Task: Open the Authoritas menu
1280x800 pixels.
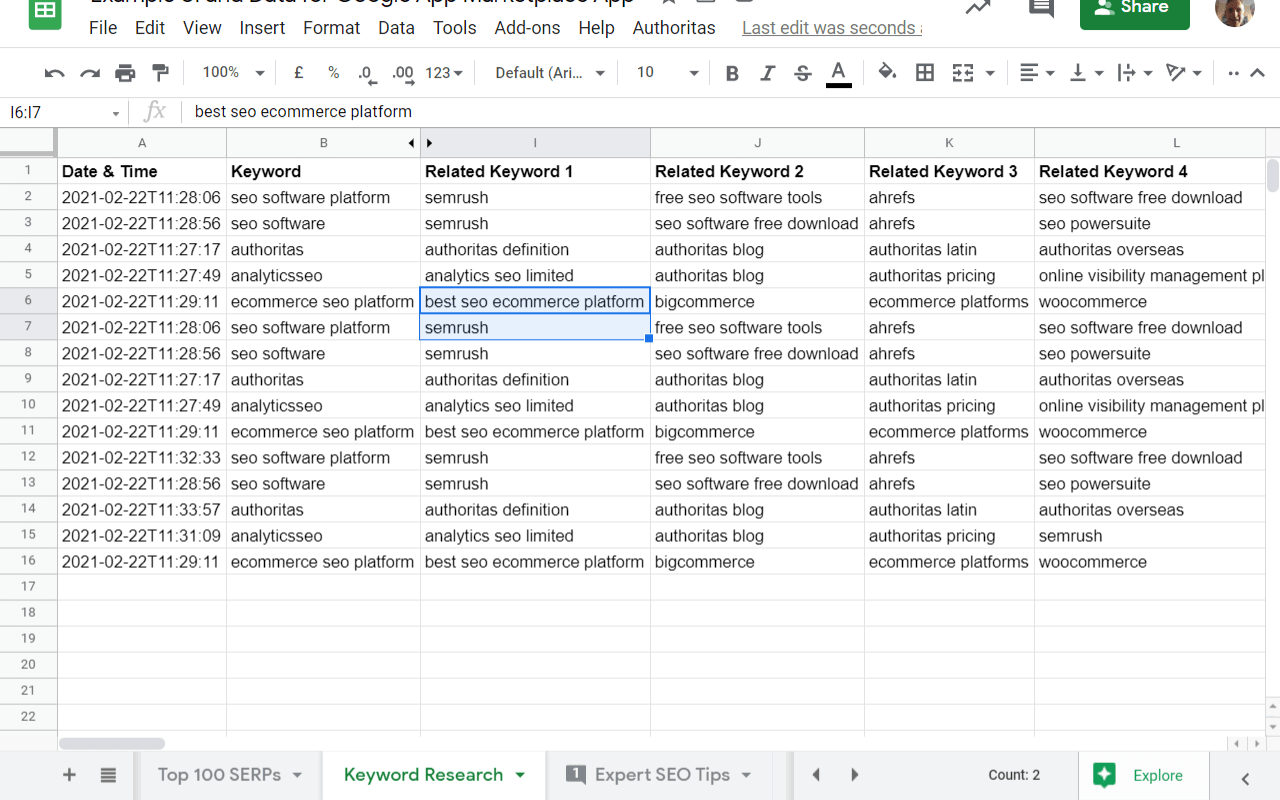Action: [x=674, y=28]
